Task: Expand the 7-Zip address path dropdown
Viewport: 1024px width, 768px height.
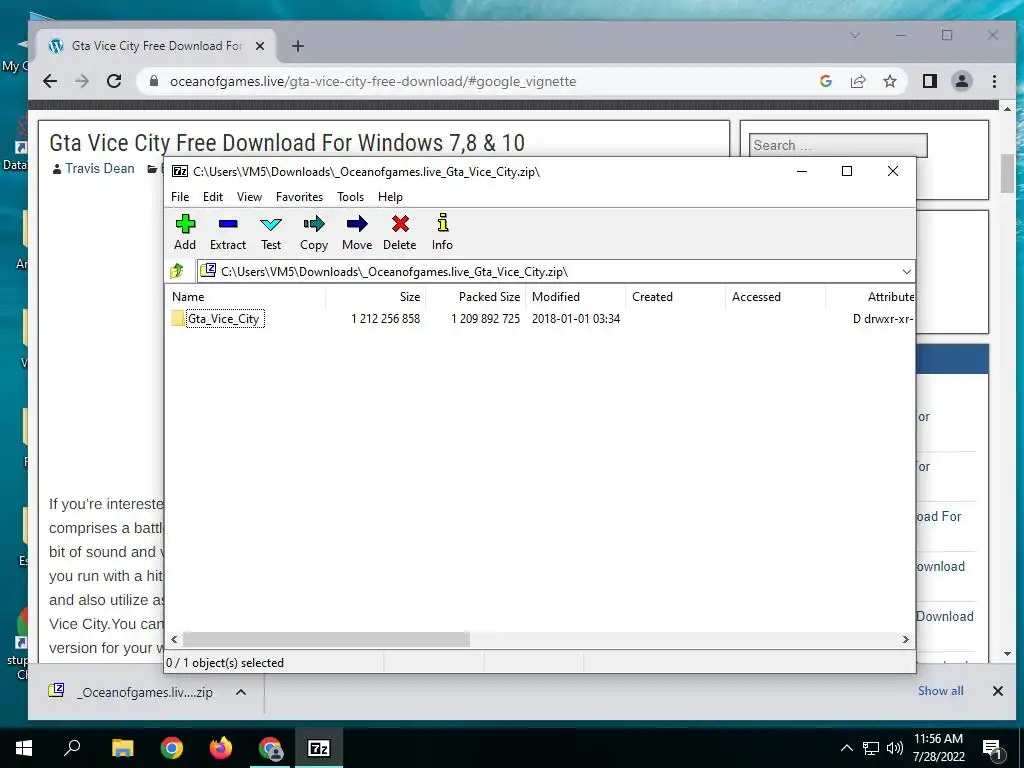Action: pyautogui.click(x=906, y=272)
